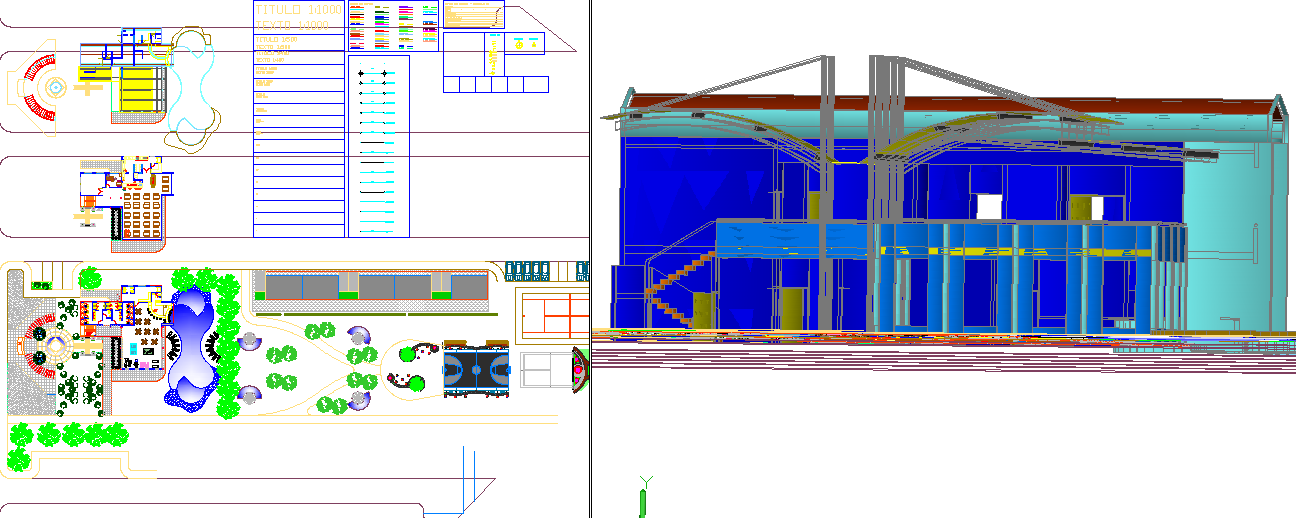Click the blue figure-eight swimming pool

coord(192,348)
